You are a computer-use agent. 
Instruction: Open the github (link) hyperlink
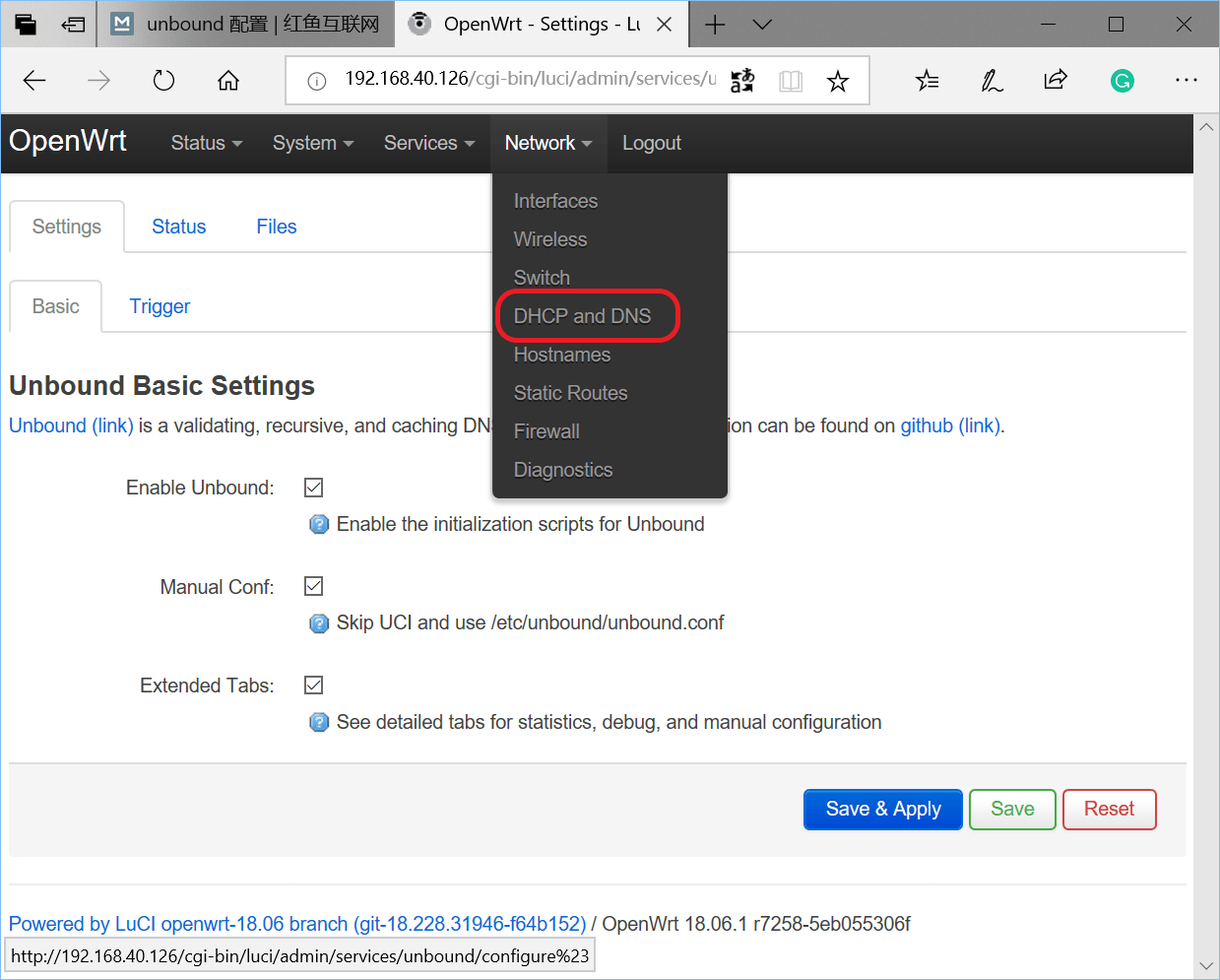click(x=950, y=425)
